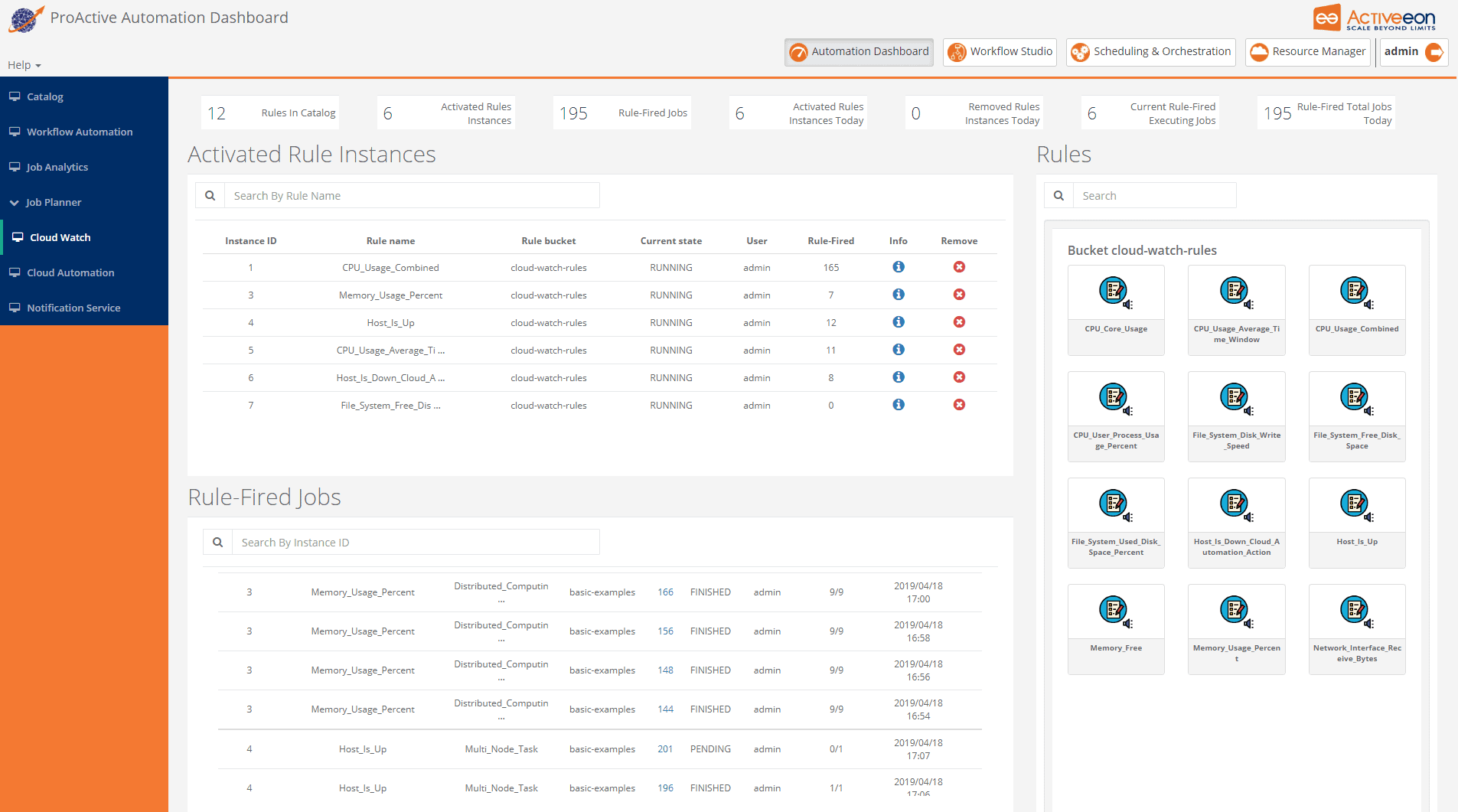This screenshot has height=812, width=1458.
Task: Show info icon for Memory_Usage_Percent instance row
Action: tap(899, 295)
